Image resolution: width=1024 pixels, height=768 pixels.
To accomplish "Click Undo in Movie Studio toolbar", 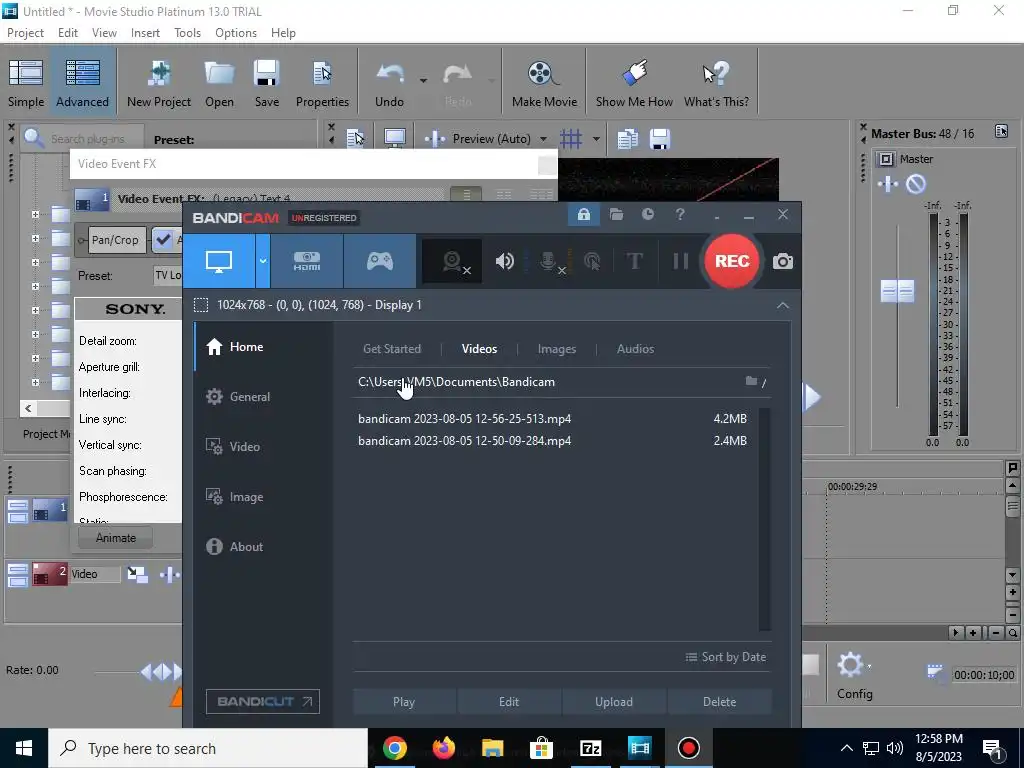I will [390, 83].
